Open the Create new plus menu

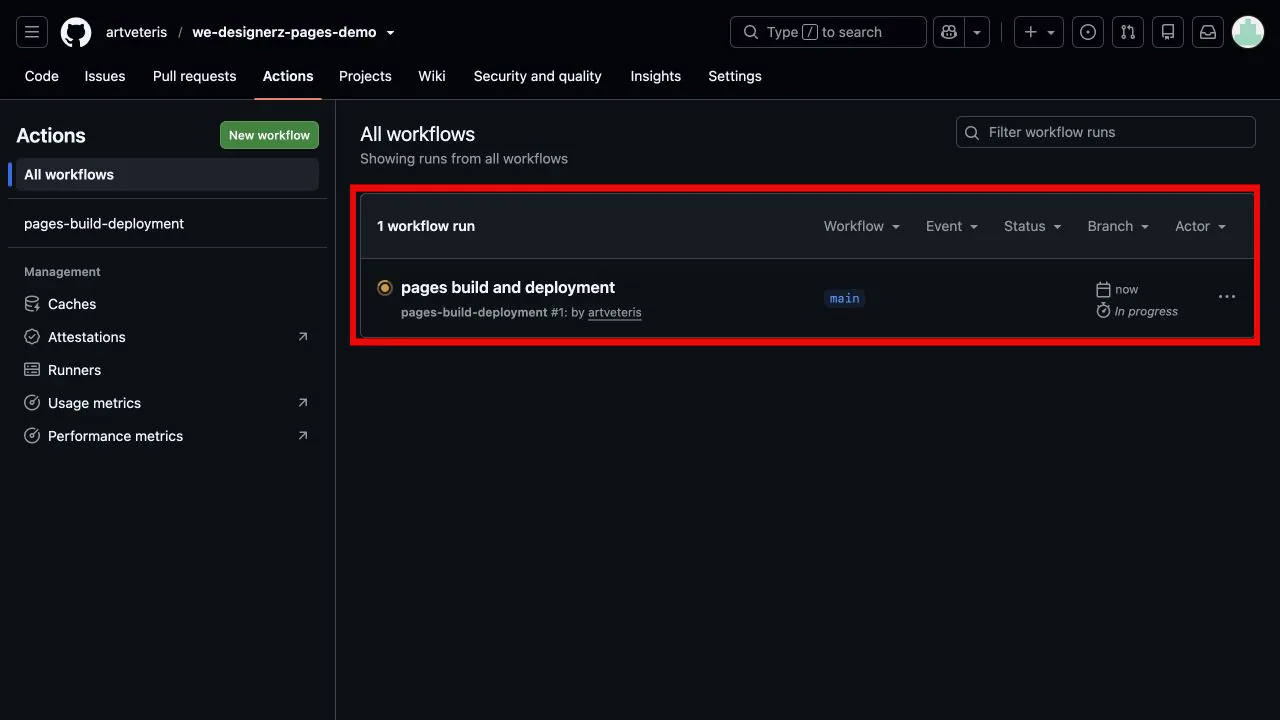click(x=1039, y=32)
